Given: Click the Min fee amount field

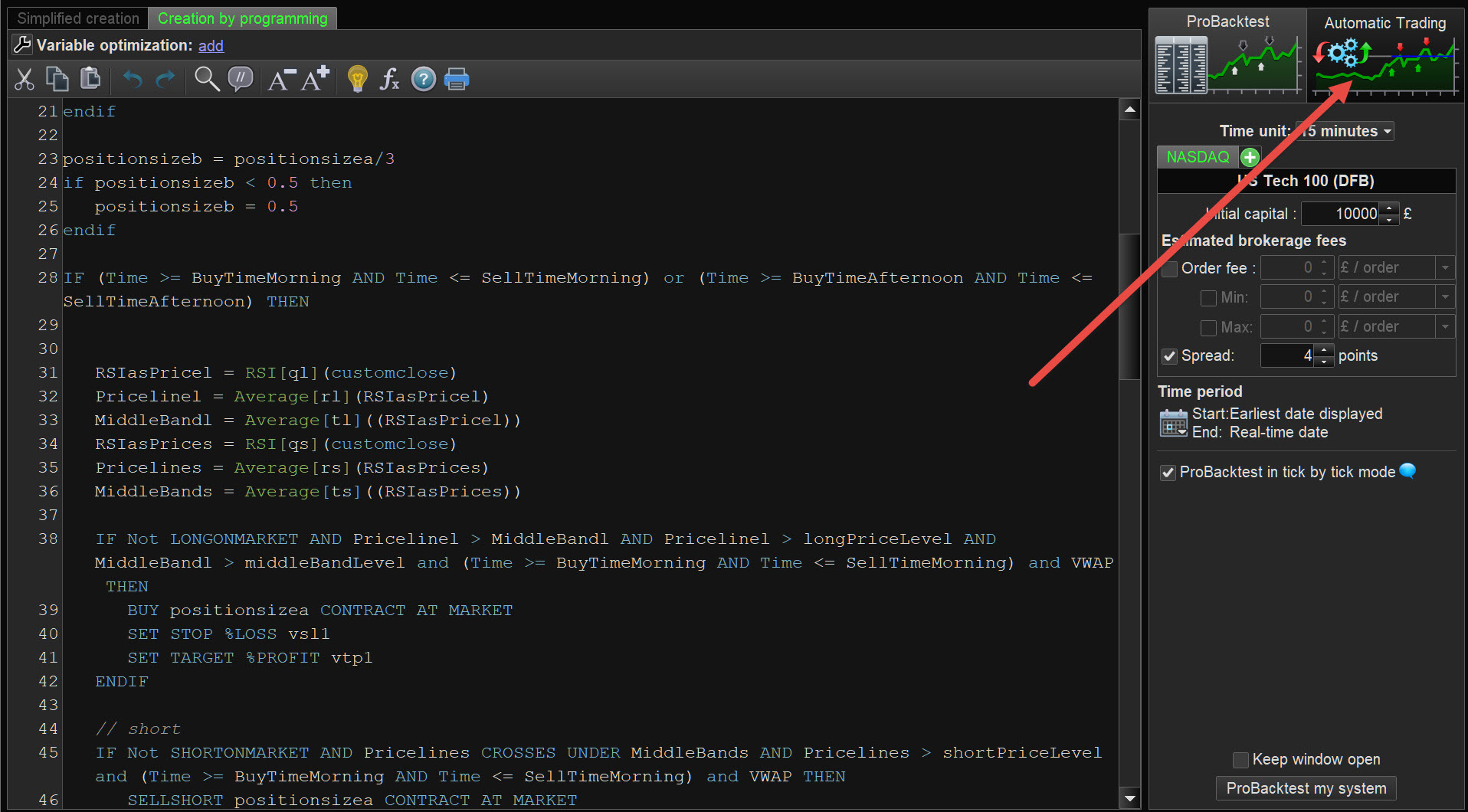Looking at the screenshot, I should tap(1289, 296).
